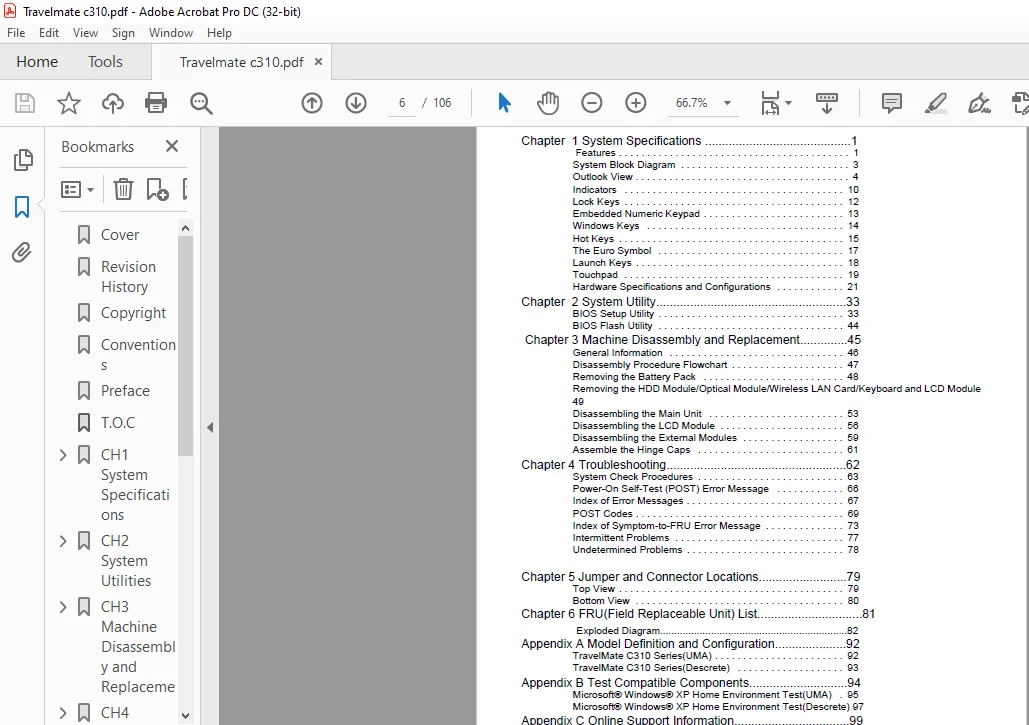Expand the CH3 Machine Disassembly bookmark
1029x725 pixels.
[x=63, y=607]
